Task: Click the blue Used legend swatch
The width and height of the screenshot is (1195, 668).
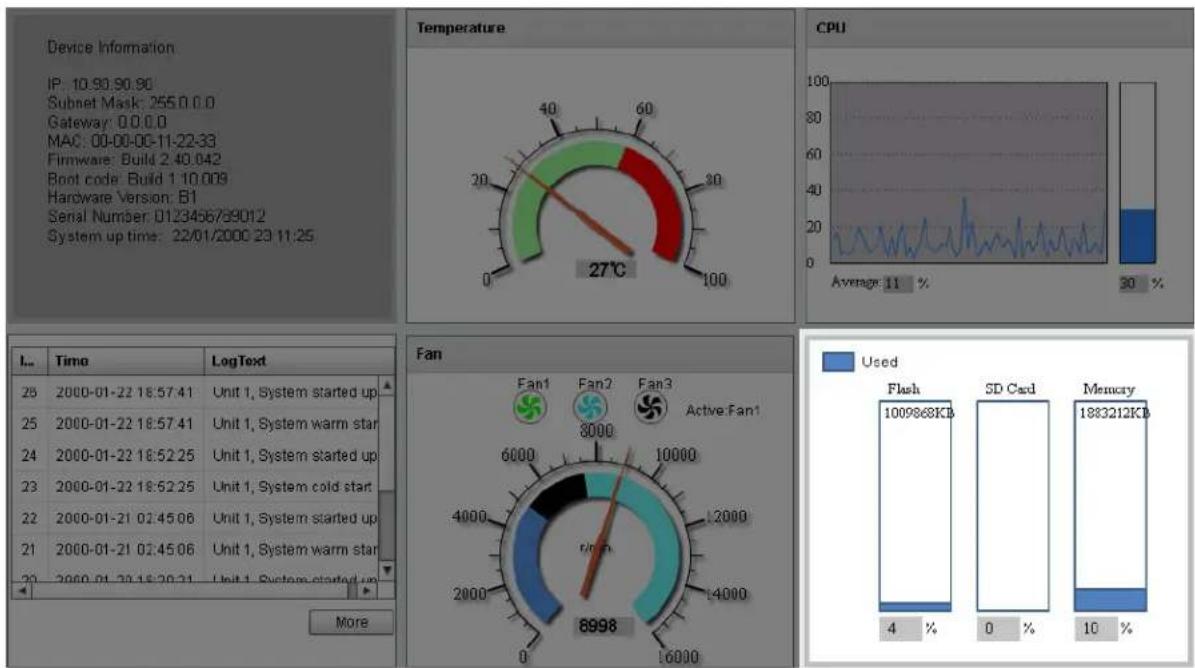Action: coord(838,362)
